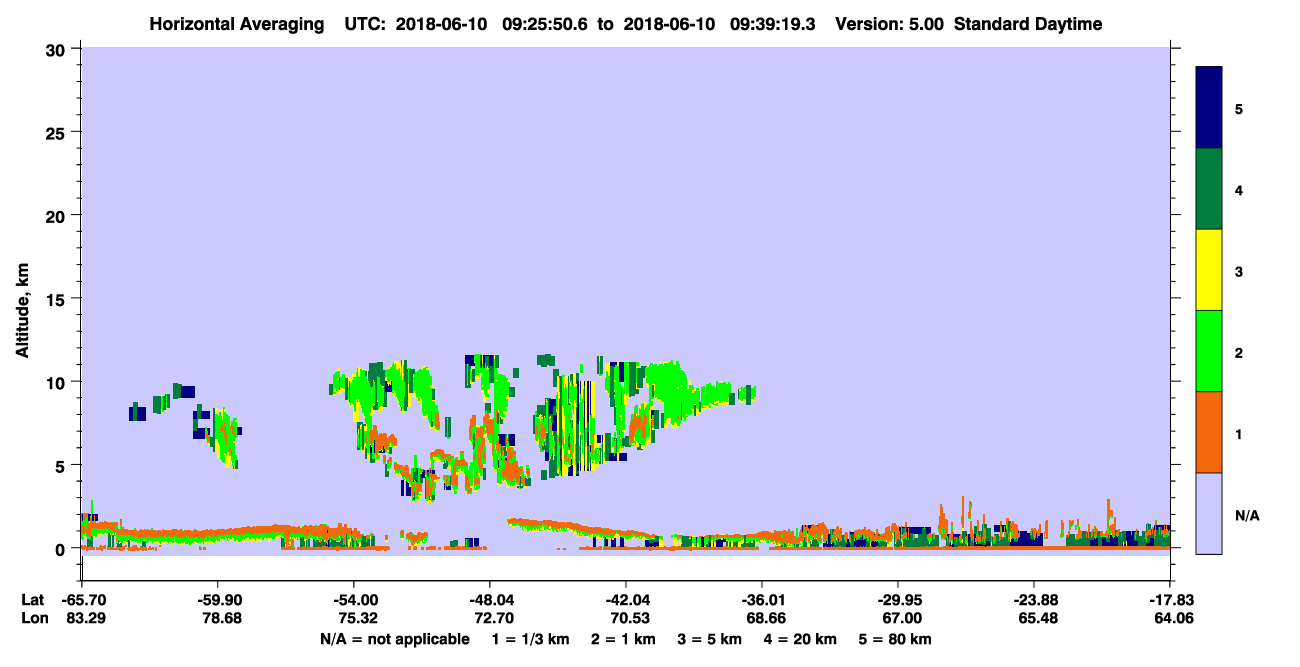The width and height of the screenshot is (1300, 667).
Task: Click the colorbar label '5'
Action: 1239,108
